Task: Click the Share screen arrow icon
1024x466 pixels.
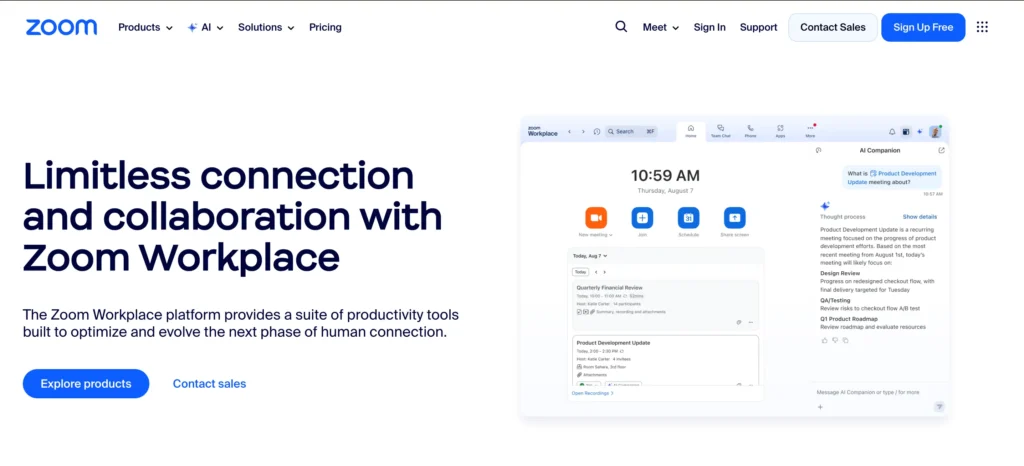Action: point(735,217)
